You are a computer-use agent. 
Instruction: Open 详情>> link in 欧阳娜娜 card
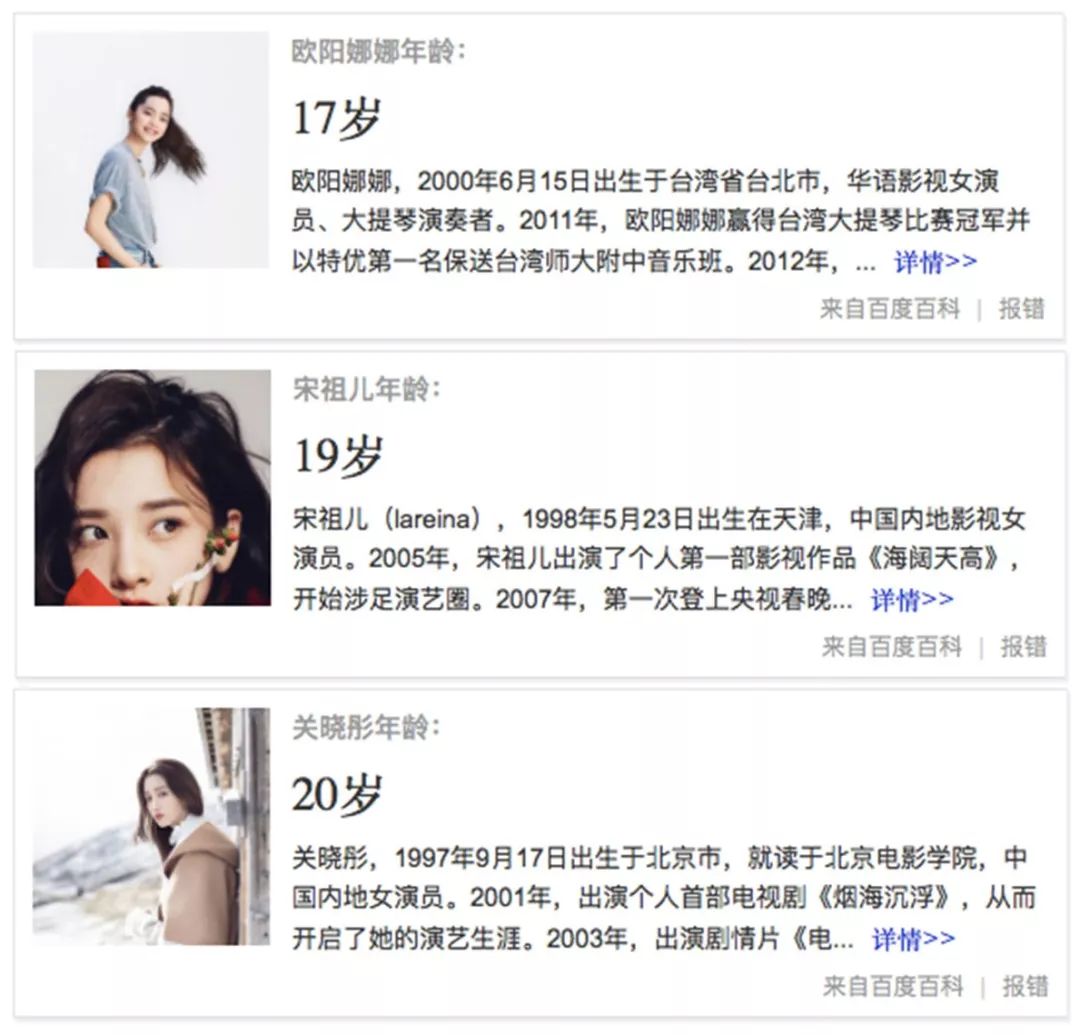[x=935, y=262]
